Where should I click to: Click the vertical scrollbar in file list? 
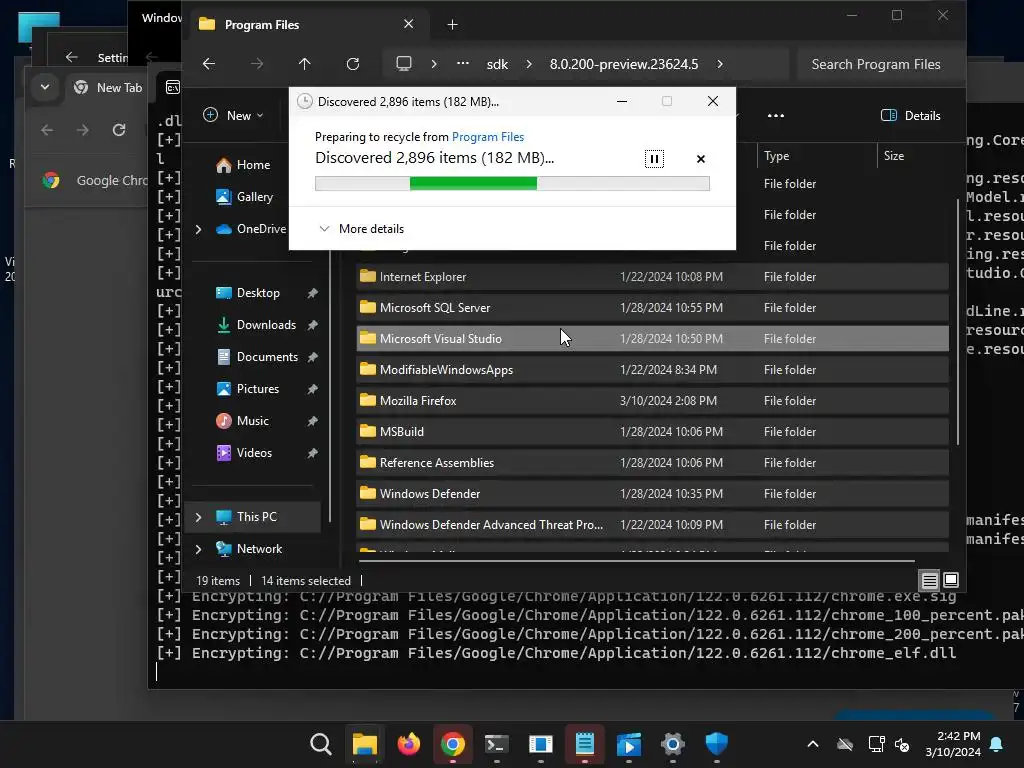click(x=957, y=322)
